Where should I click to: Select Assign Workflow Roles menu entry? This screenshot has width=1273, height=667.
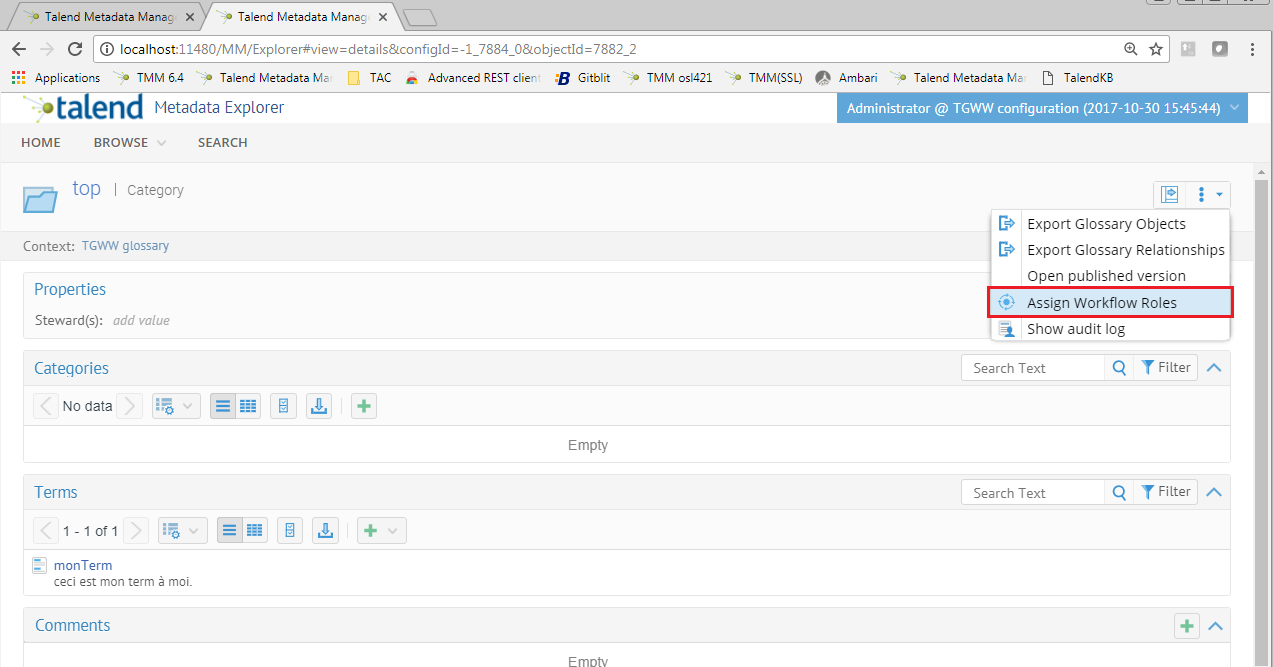pos(1101,303)
